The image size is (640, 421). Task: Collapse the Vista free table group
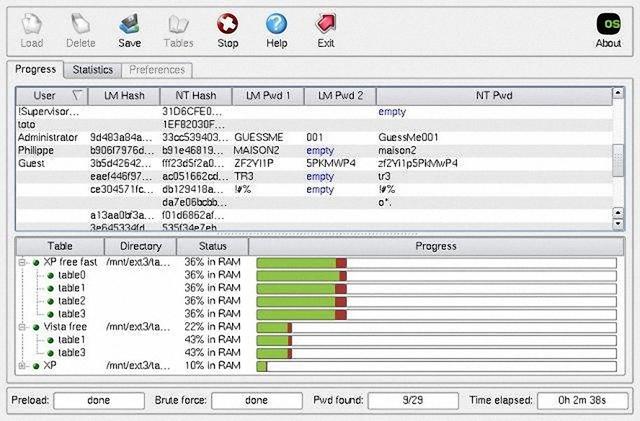(22, 327)
